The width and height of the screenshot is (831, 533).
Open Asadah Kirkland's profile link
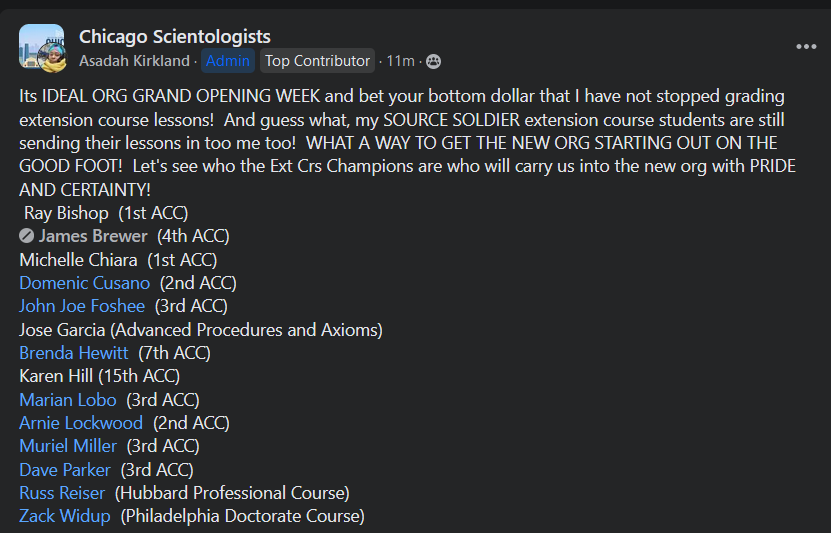pos(134,61)
